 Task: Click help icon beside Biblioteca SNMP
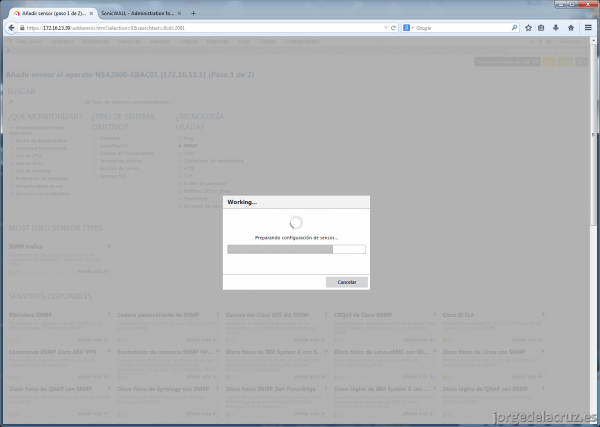[109, 315]
